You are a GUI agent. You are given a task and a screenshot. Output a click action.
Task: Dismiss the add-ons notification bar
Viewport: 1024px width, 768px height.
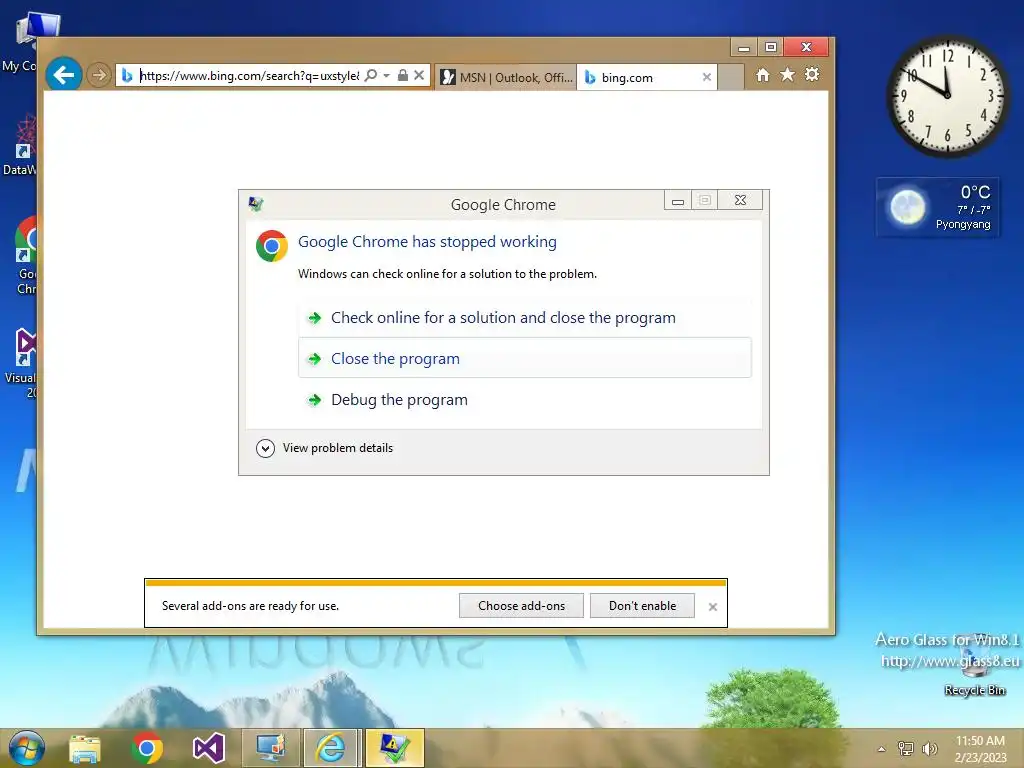(x=712, y=607)
